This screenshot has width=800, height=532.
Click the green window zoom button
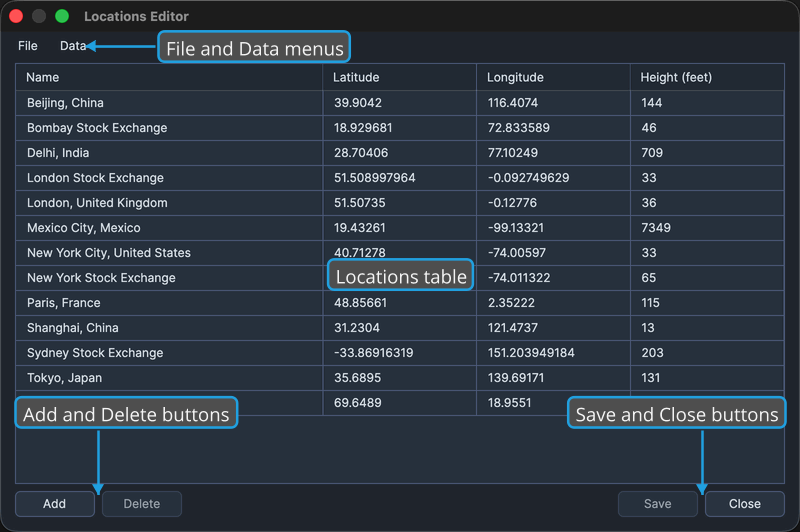(62, 16)
